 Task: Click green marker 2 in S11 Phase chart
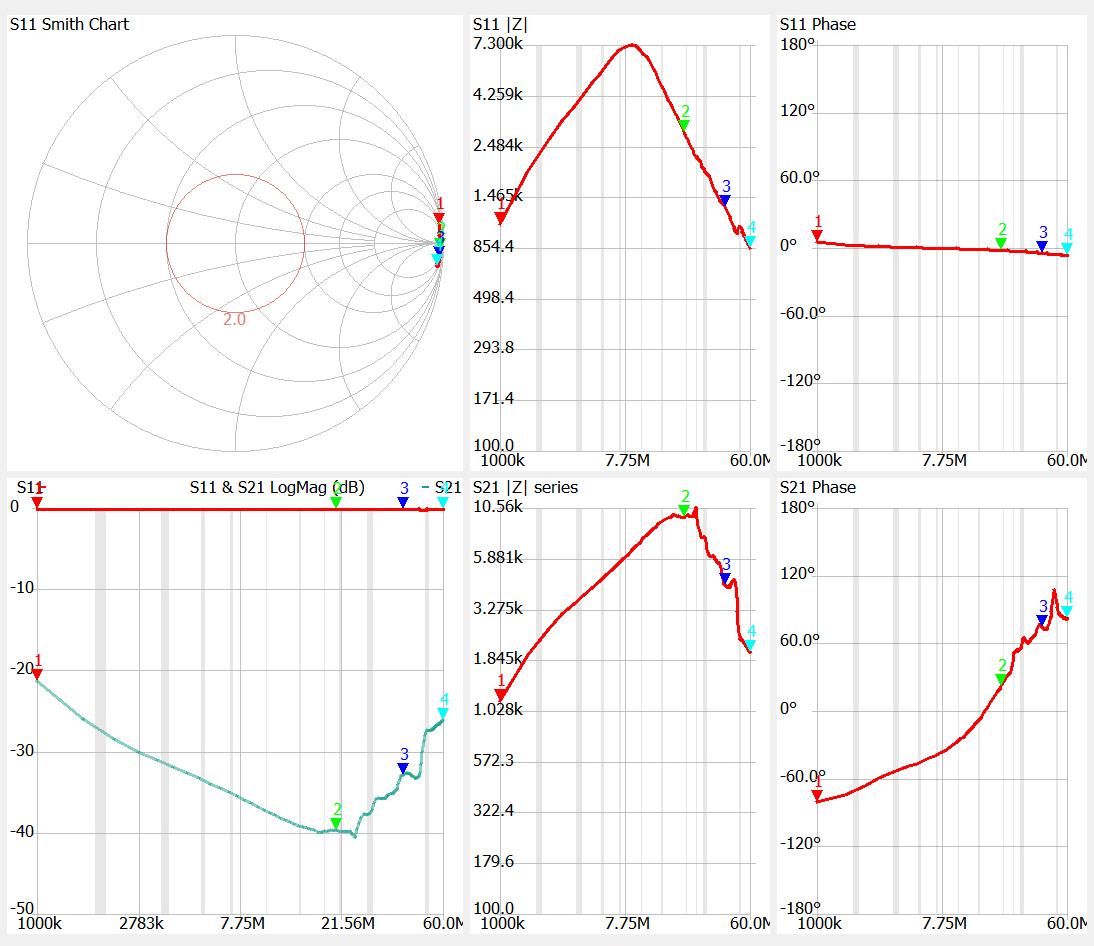[x=1001, y=242]
